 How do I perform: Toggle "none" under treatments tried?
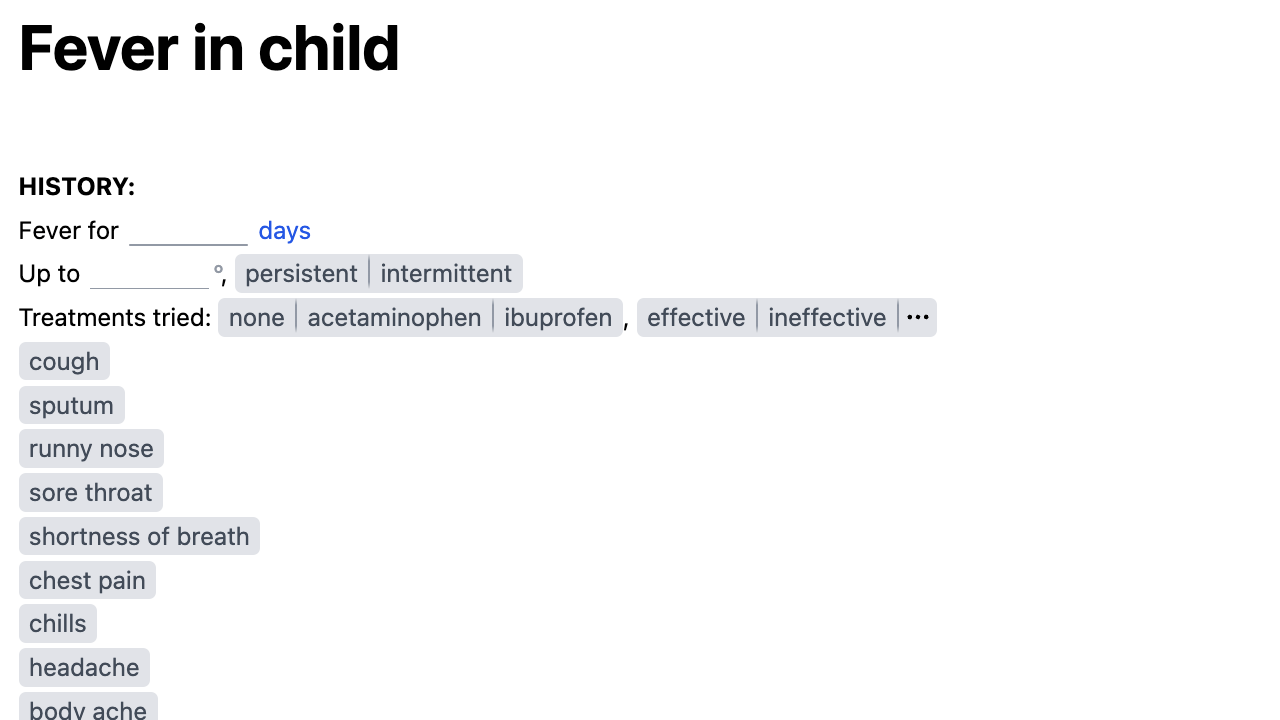tap(256, 317)
